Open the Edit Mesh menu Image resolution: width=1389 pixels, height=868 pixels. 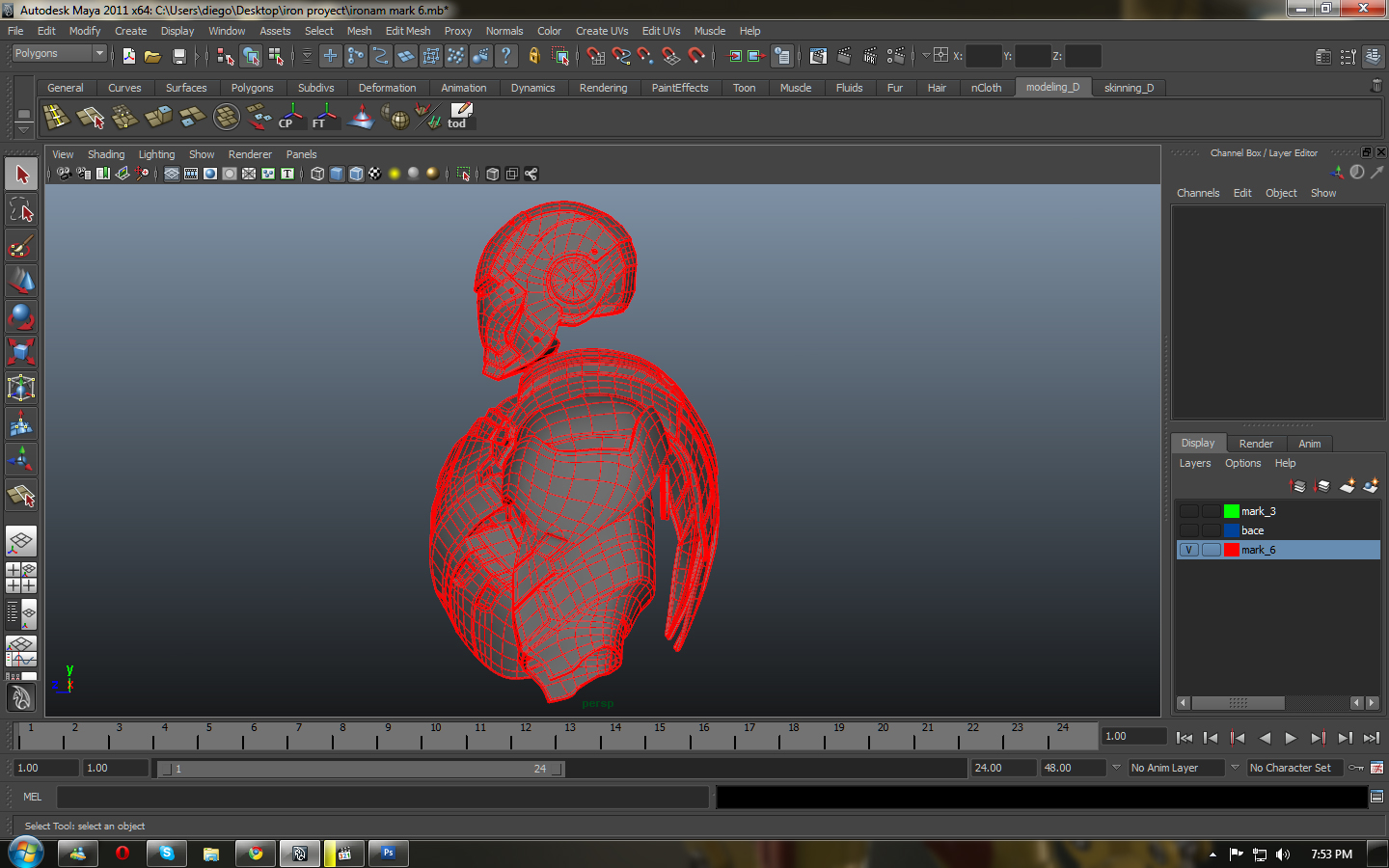pos(408,31)
